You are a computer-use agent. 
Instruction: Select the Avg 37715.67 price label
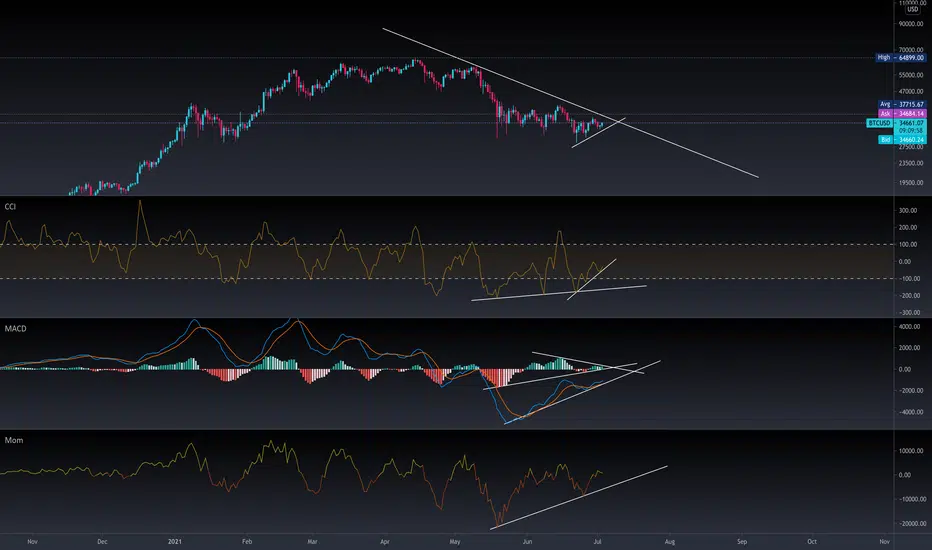(x=902, y=104)
